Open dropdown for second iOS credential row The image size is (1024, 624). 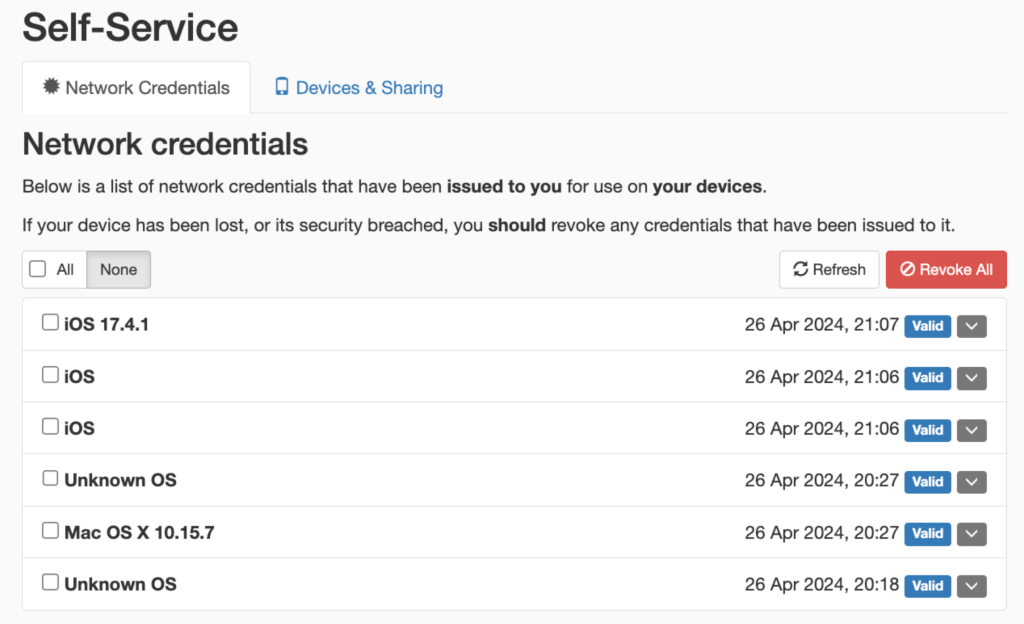point(971,378)
